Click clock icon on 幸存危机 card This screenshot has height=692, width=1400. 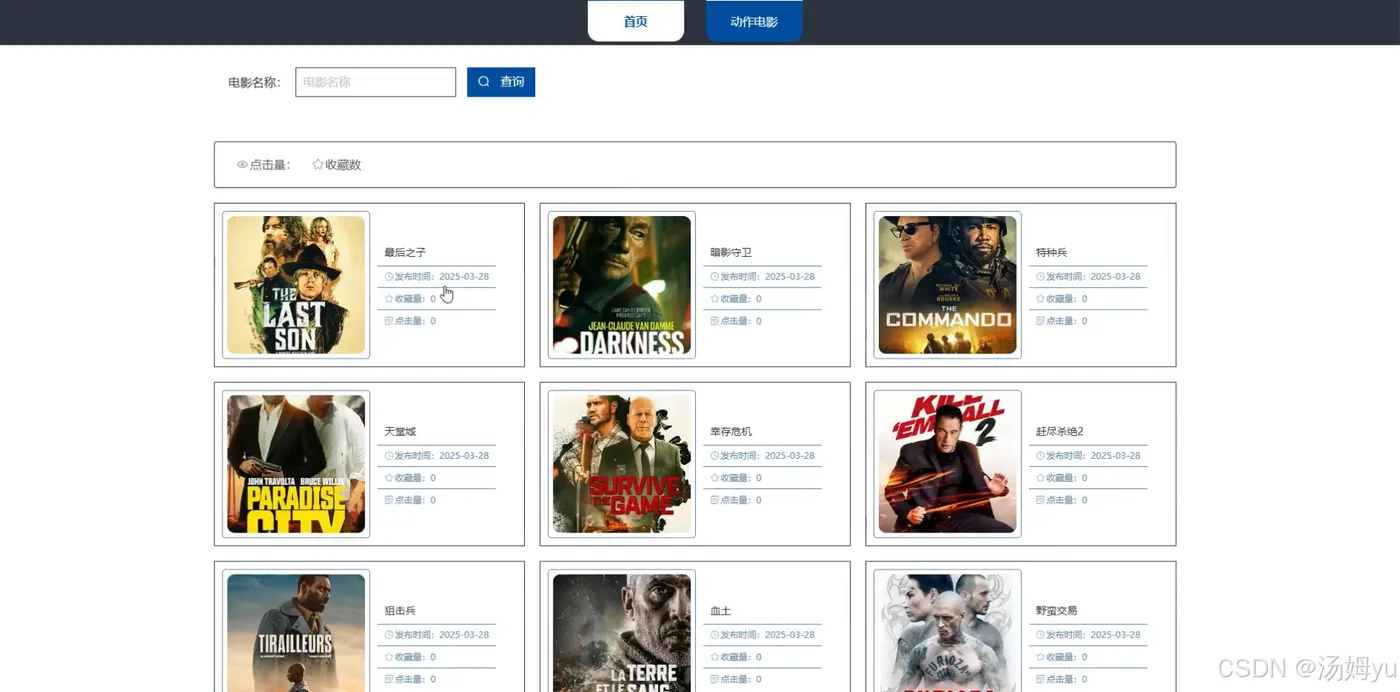[x=715, y=456]
